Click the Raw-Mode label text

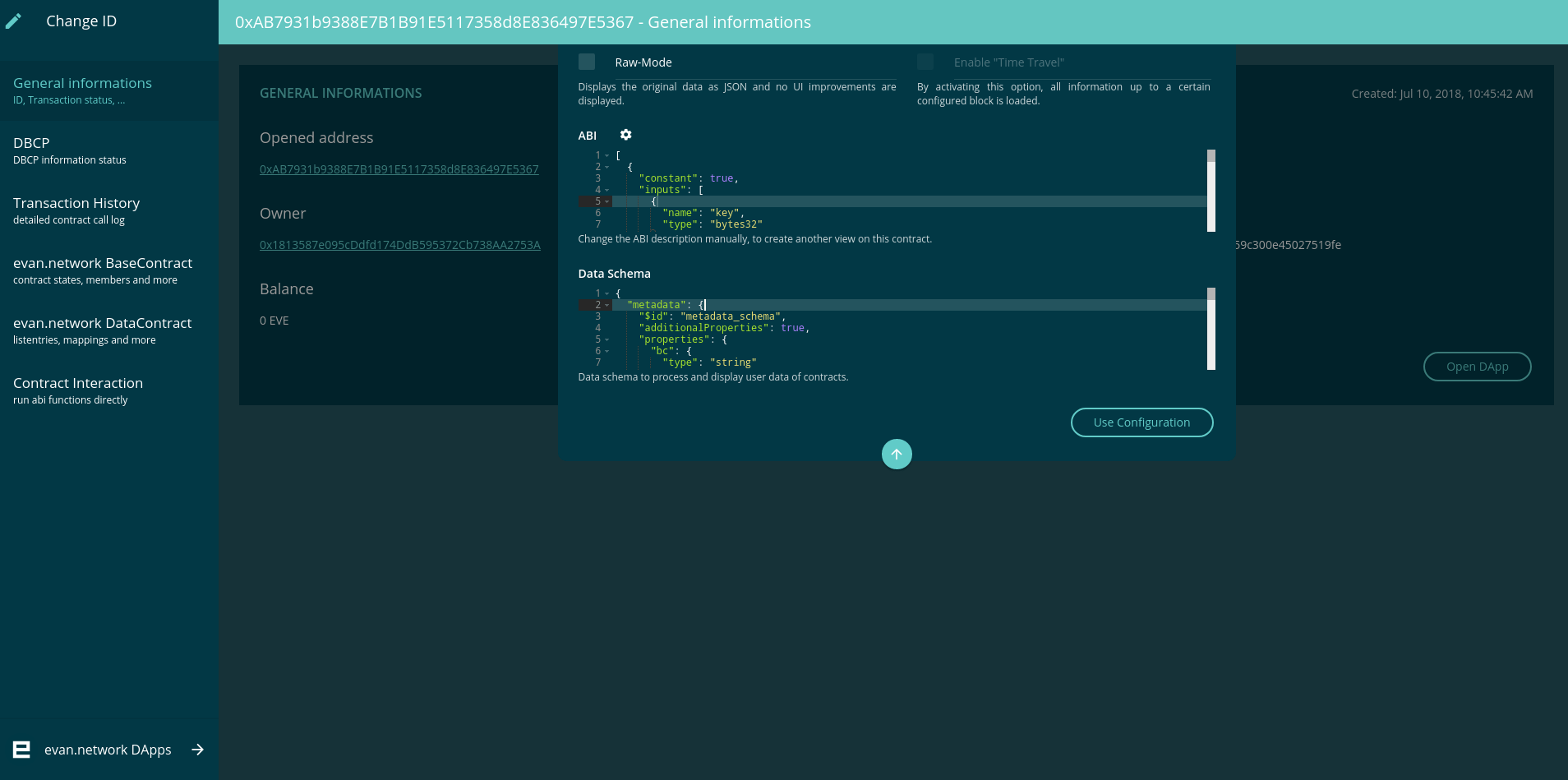643,62
